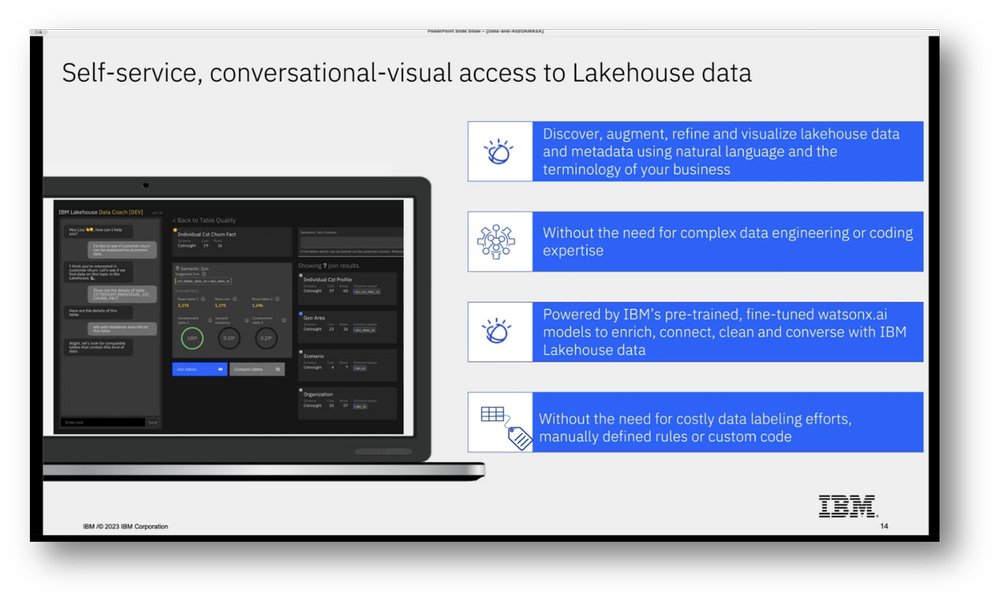
Task: Click the Jaccard similarity 0.23 gauge circle
Action: (229, 338)
